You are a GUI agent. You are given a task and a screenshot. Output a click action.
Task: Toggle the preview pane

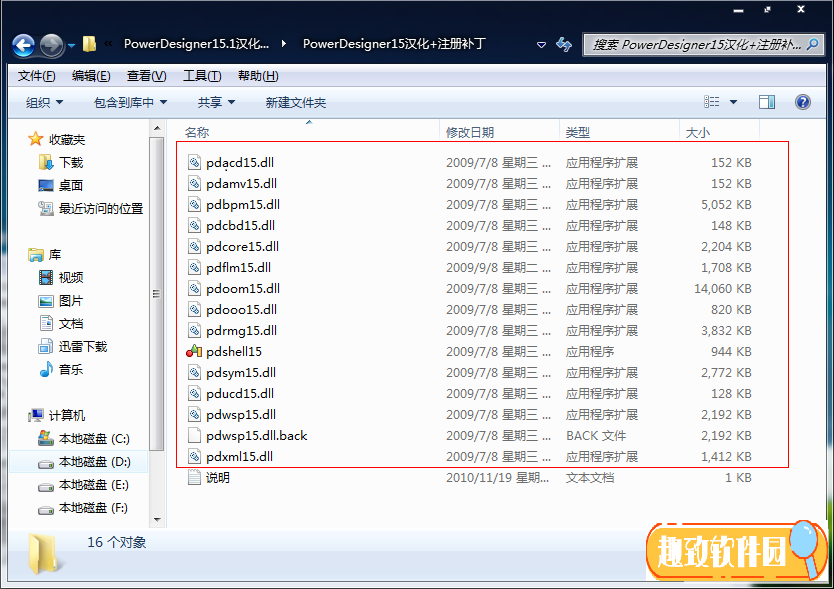click(x=768, y=101)
